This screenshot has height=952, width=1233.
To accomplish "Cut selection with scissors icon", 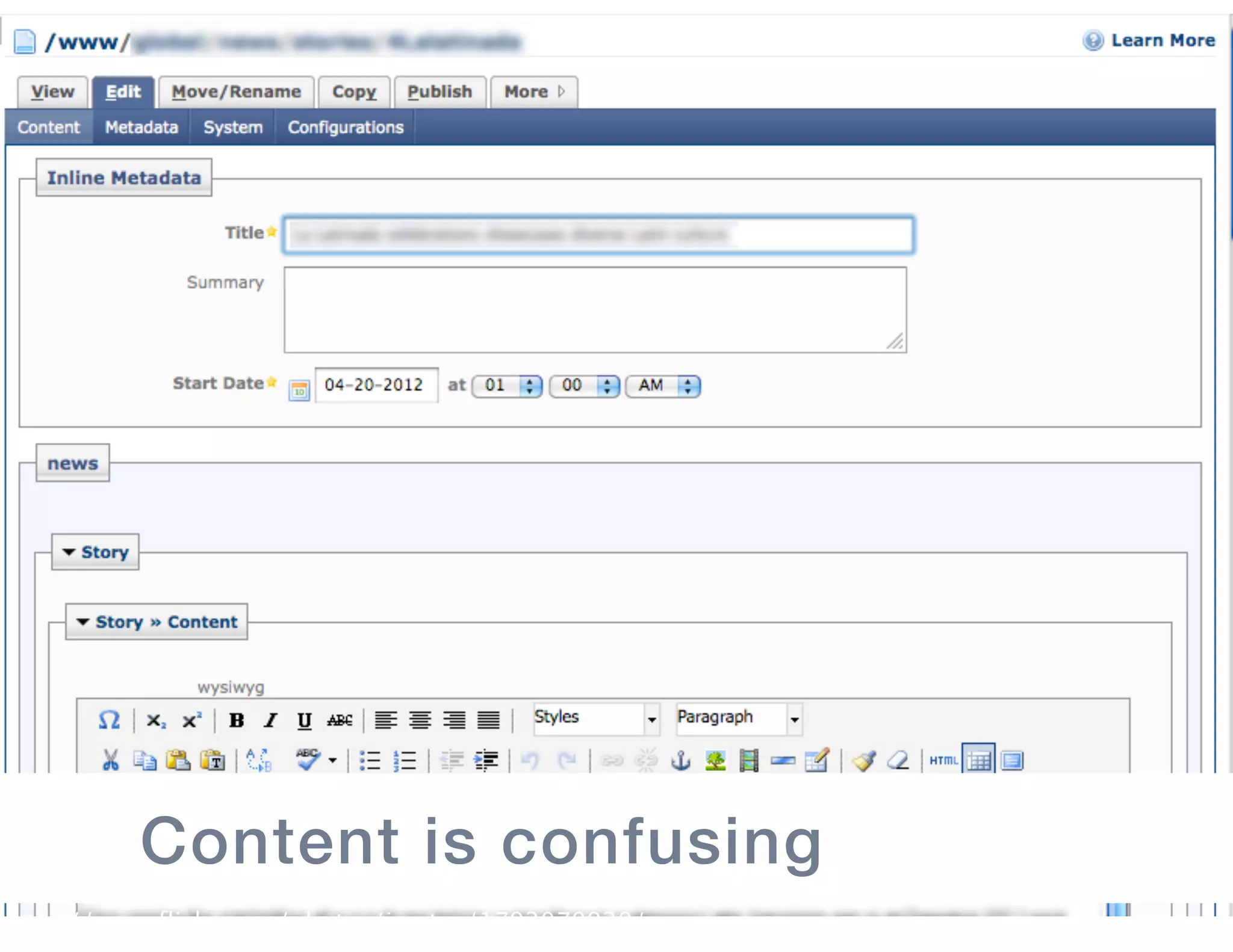I will tap(111, 761).
